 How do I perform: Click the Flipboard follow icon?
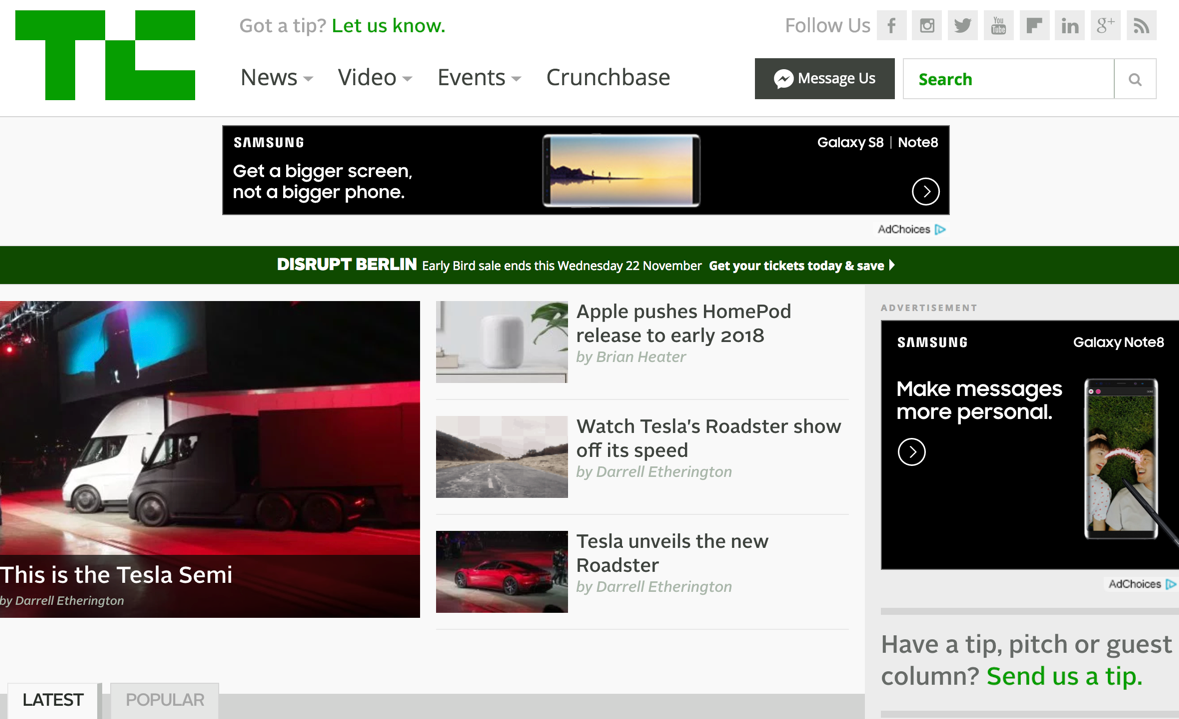click(1034, 26)
